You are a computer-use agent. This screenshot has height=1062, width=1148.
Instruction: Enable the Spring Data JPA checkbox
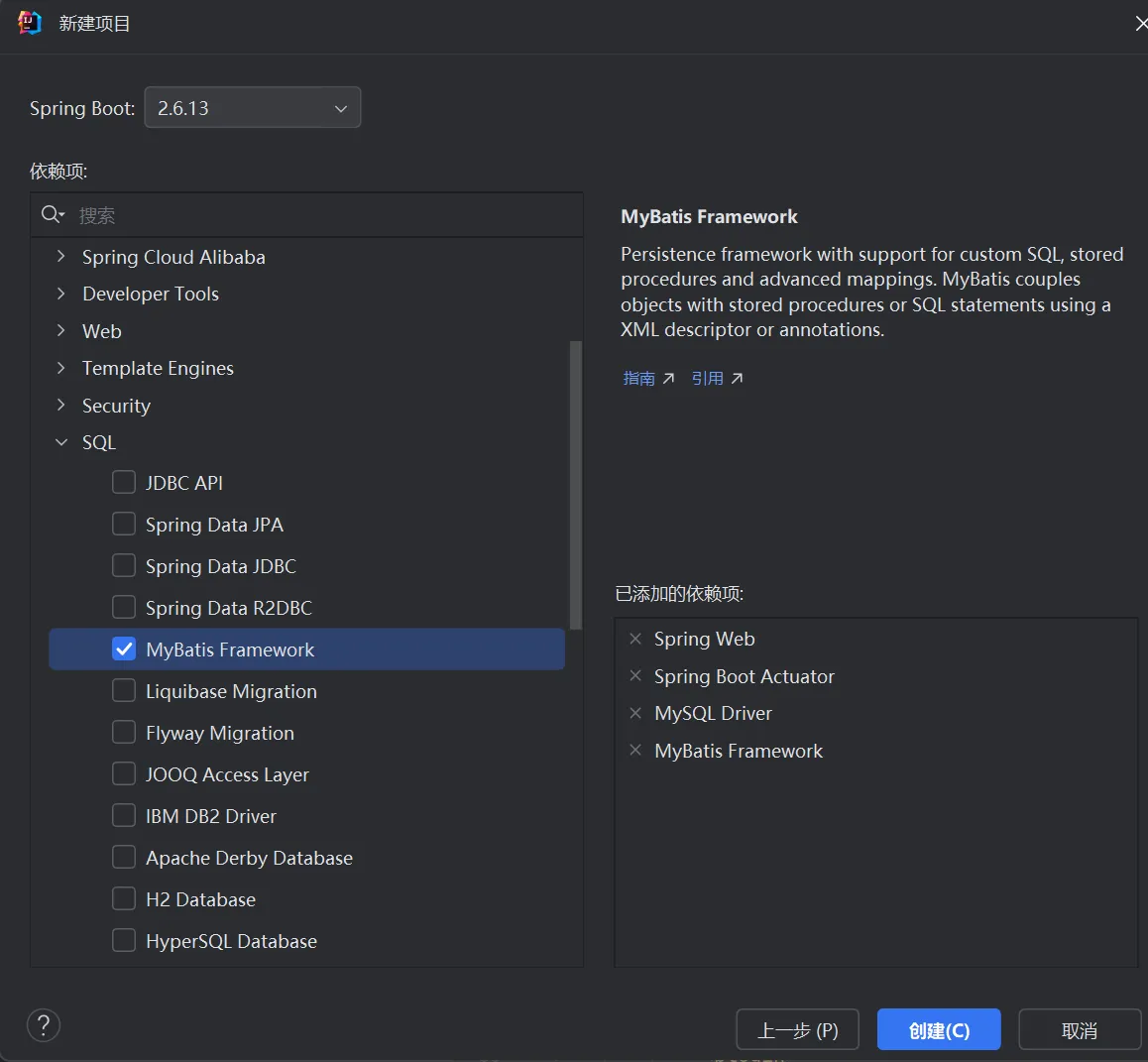point(124,525)
